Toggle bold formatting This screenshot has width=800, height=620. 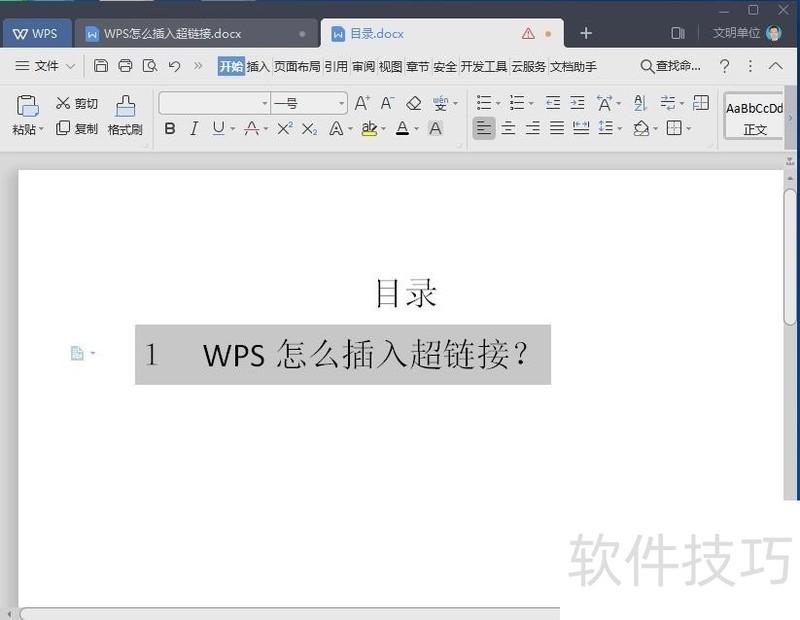(x=170, y=128)
